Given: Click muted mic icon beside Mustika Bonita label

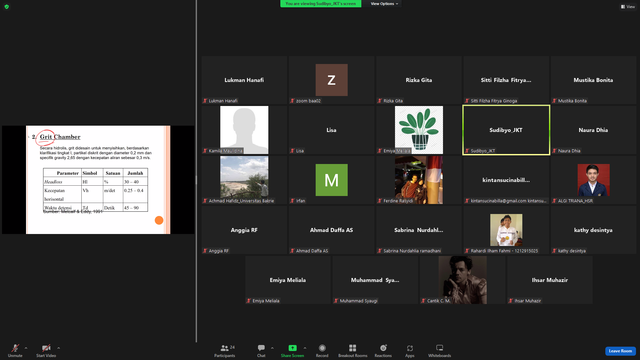Looking at the screenshot, I should point(555,101).
